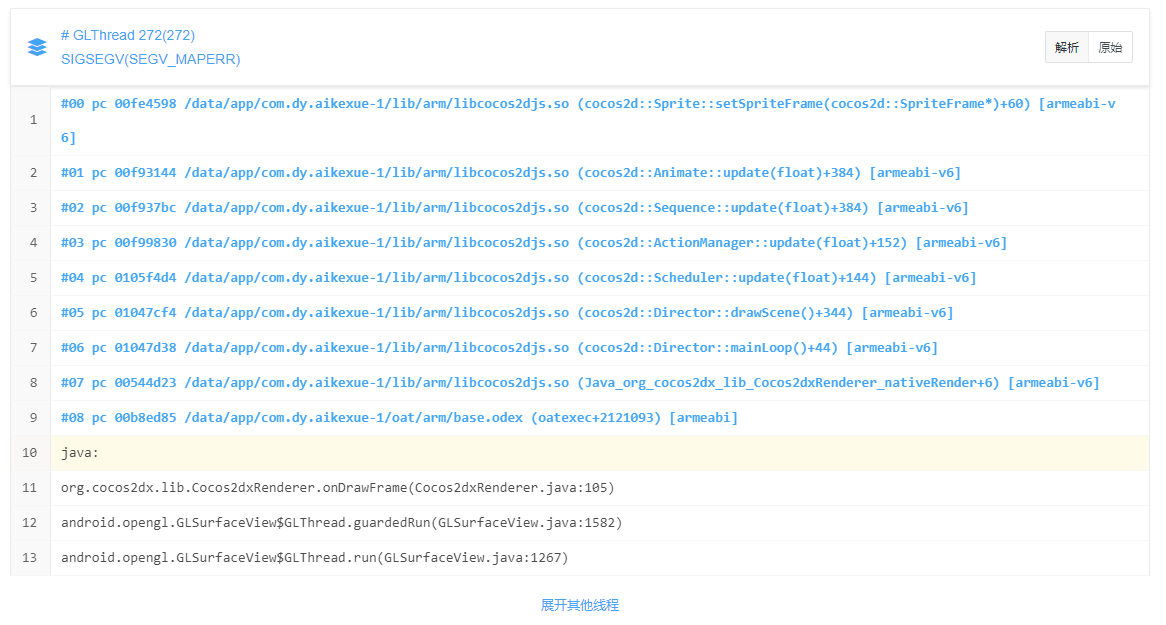
Task: Select the nativeRender stack frame #07
Action: pyautogui.click(x=580, y=383)
